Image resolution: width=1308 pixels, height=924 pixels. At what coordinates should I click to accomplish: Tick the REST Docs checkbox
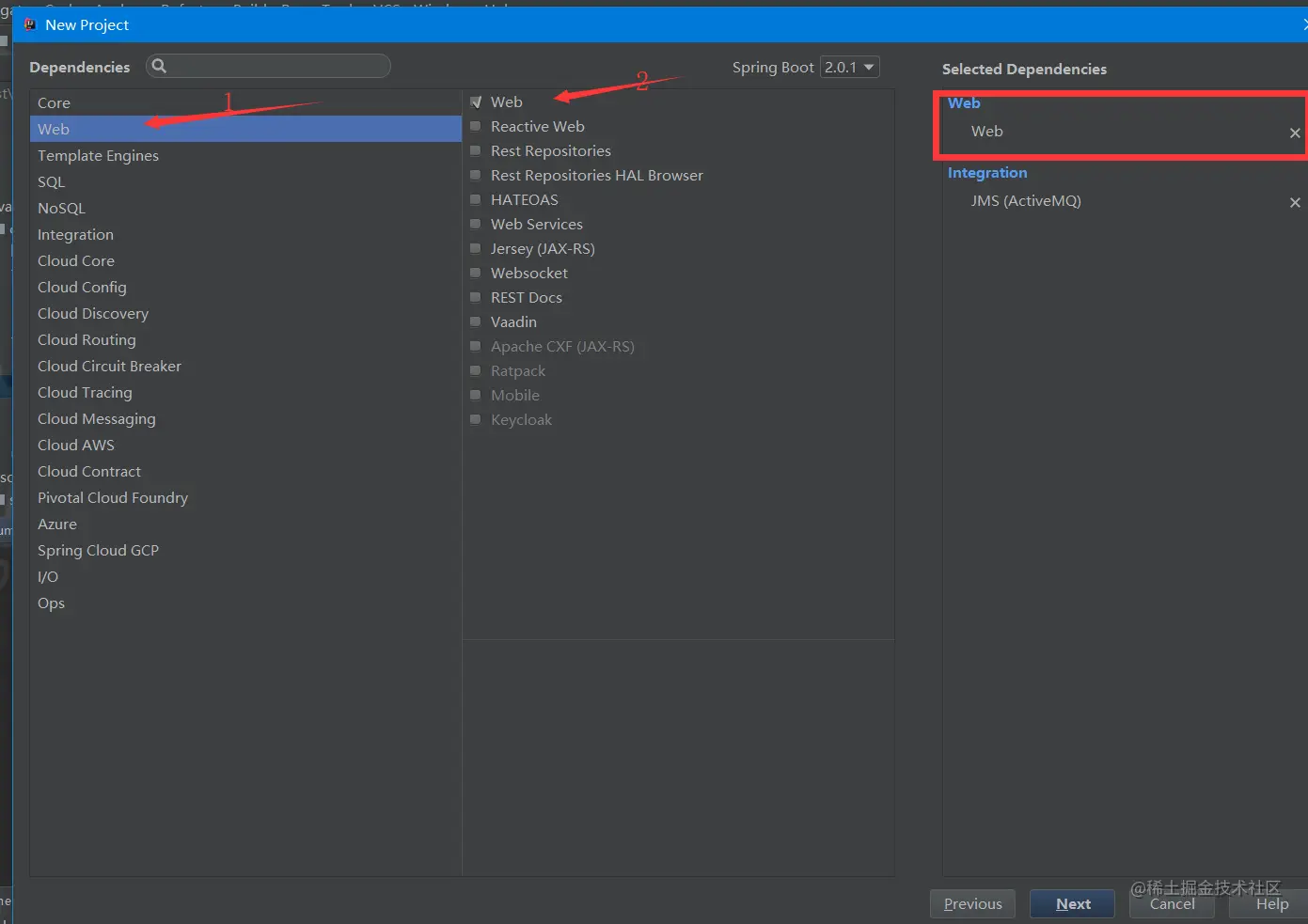point(476,297)
